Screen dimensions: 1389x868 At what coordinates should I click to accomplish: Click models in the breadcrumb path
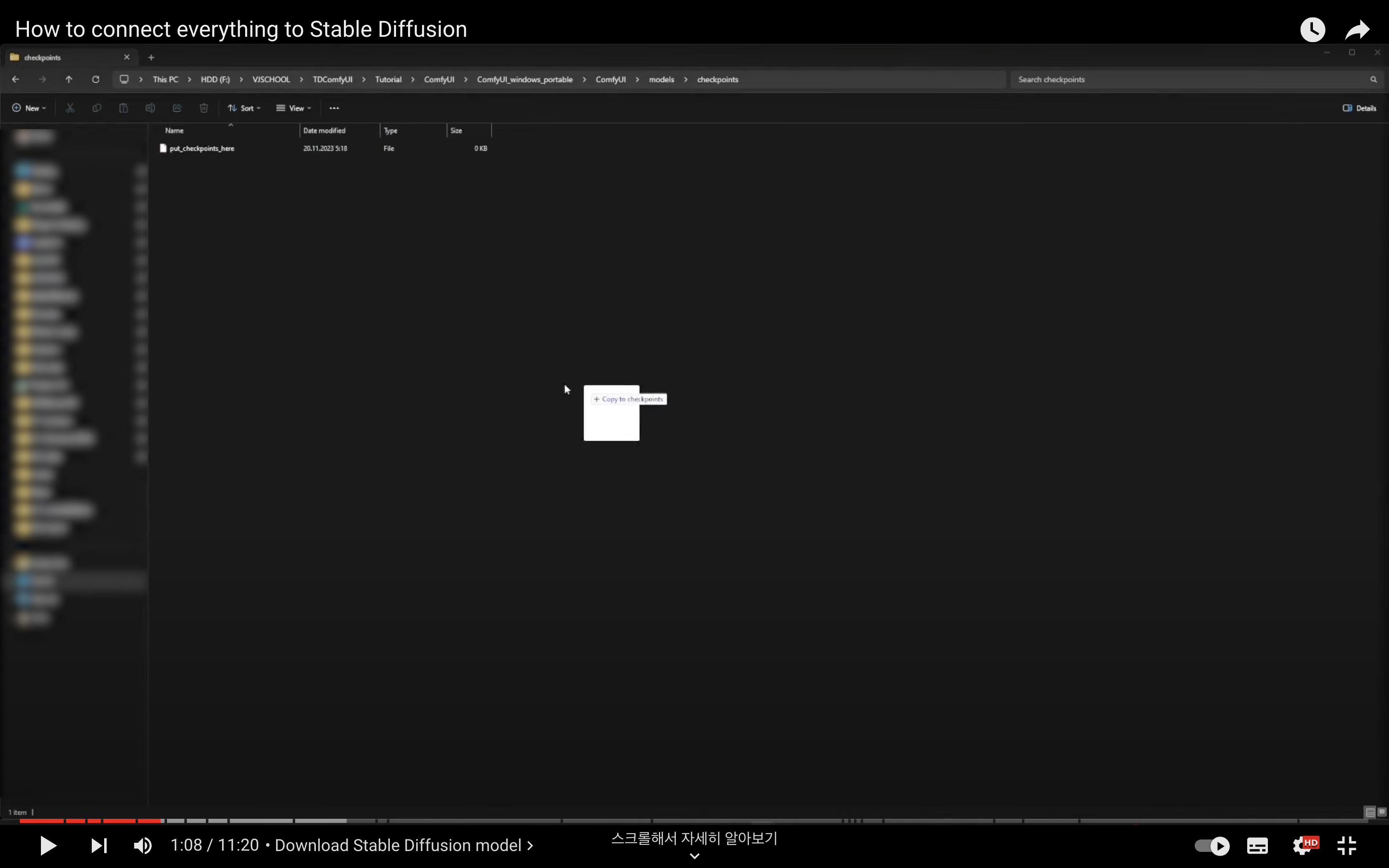click(661, 79)
